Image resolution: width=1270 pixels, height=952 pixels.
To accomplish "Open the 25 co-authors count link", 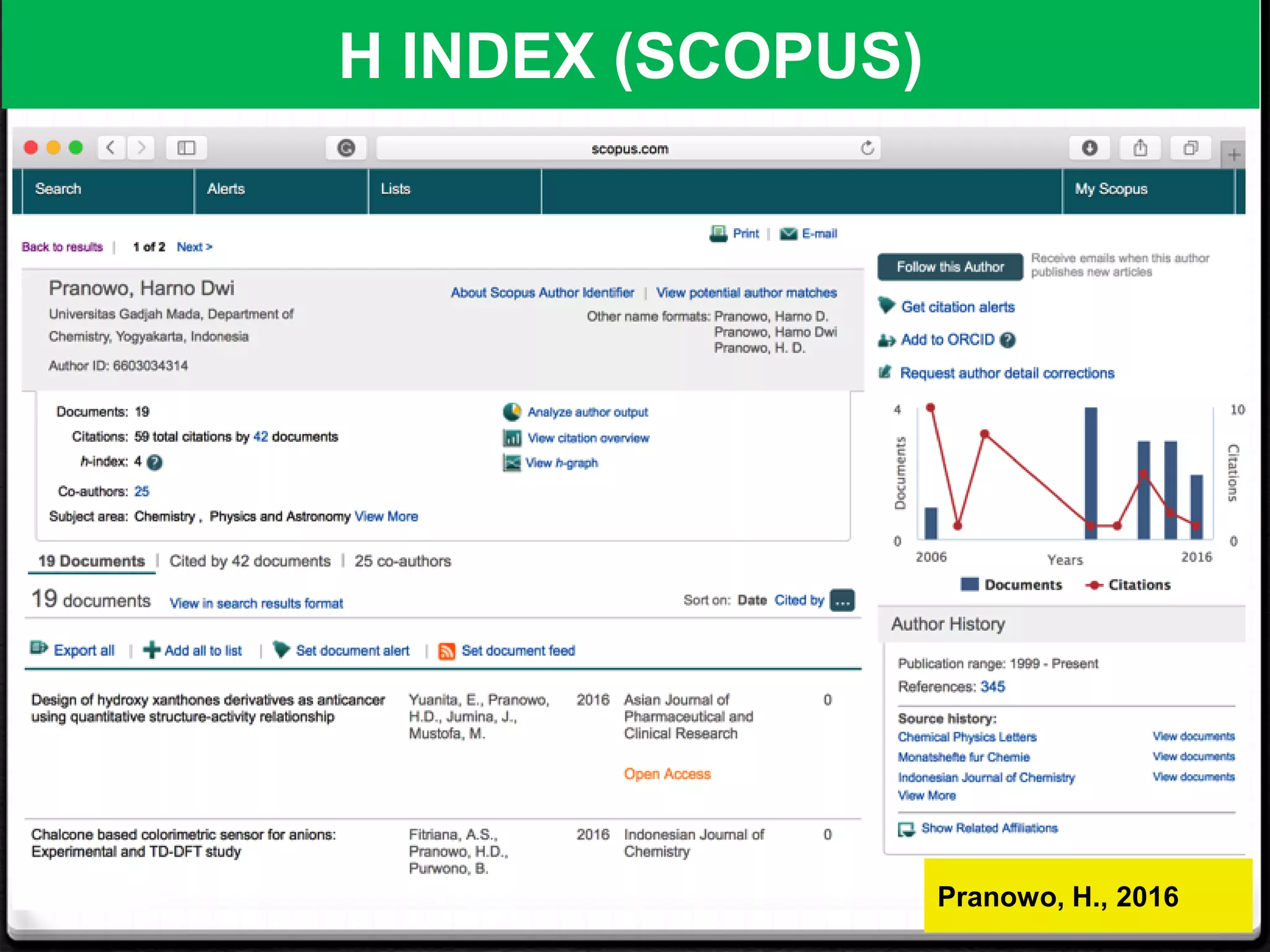I will 141,491.
